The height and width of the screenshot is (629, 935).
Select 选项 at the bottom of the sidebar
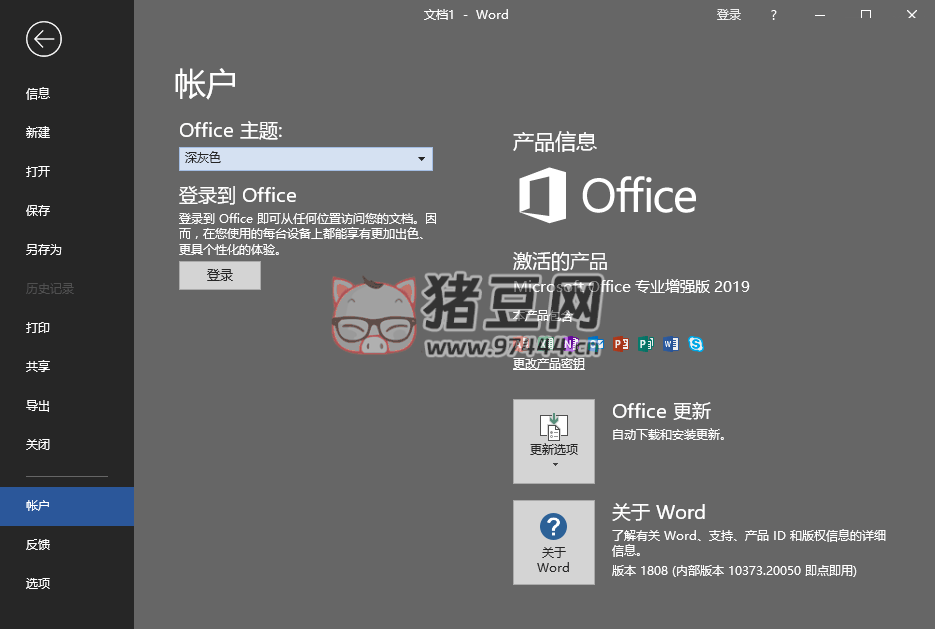coord(37,583)
